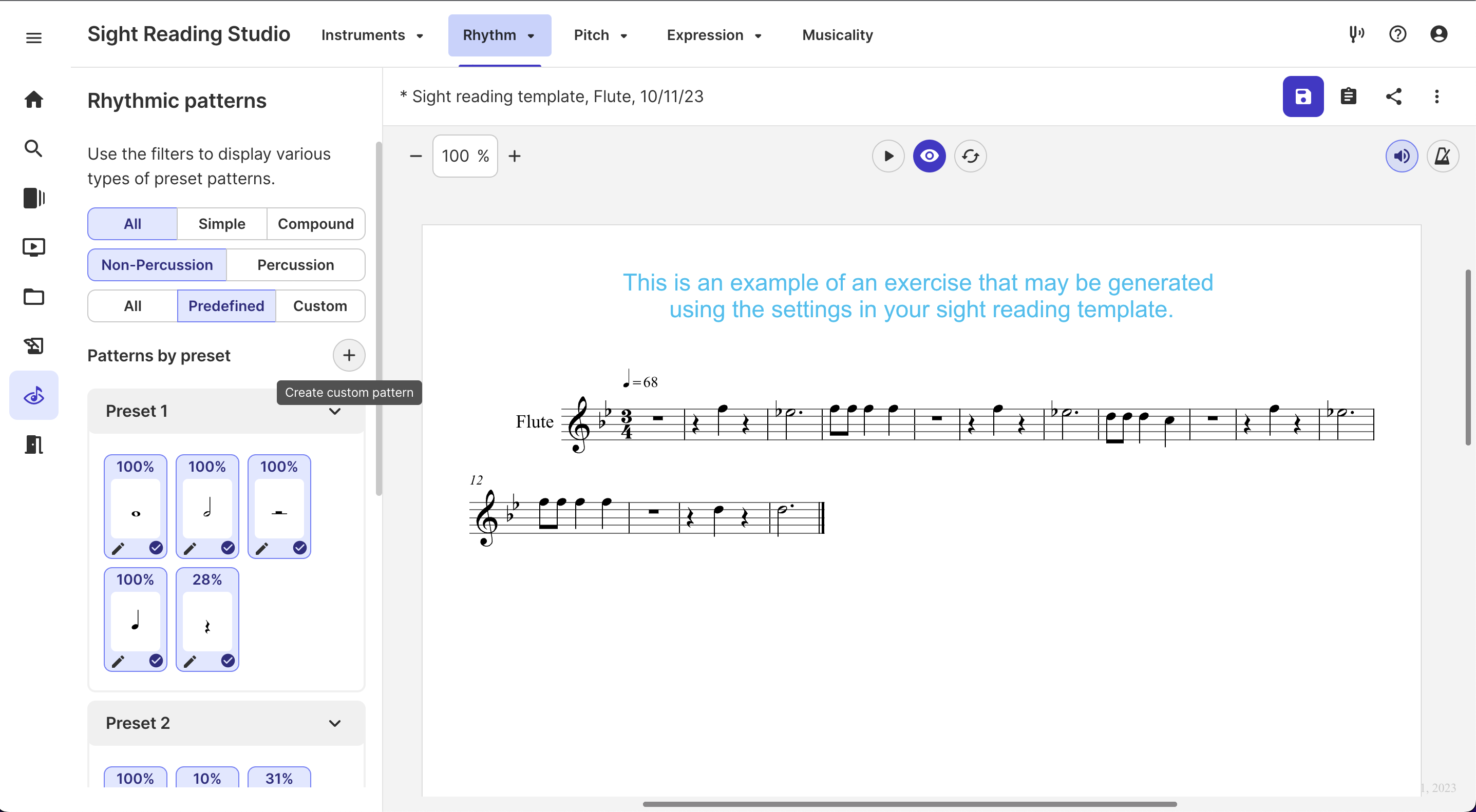Image resolution: width=1476 pixels, height=812 pixels.
Task: Save the sight reading template
Action: coord(1303,96)
